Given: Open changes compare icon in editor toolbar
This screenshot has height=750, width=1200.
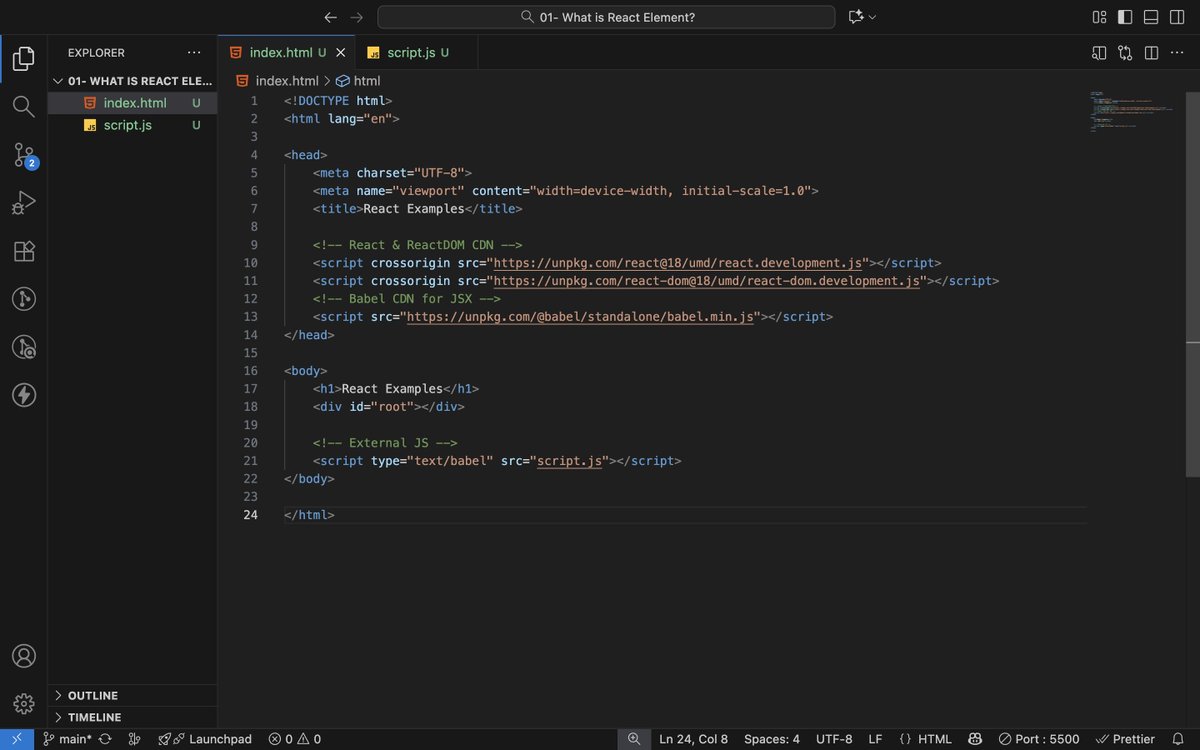Looking at the screenshot, I should [1125, 53].
